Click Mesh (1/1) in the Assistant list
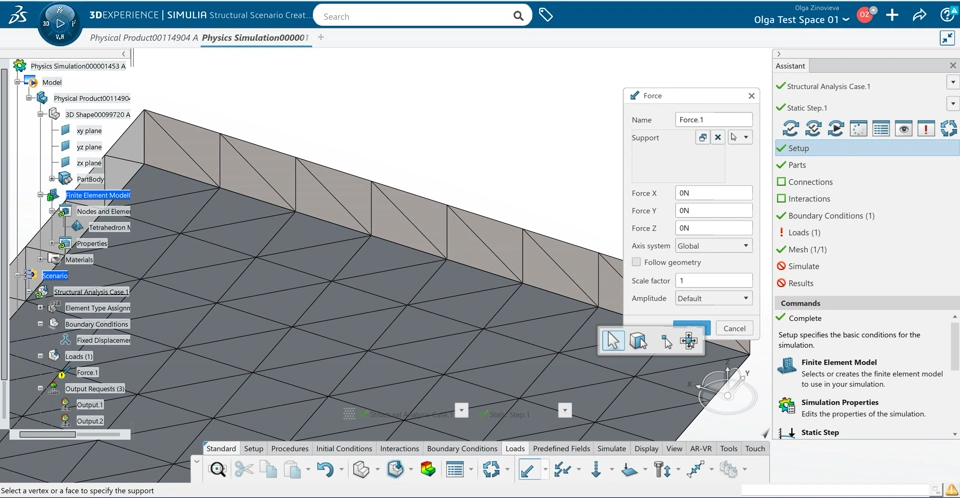 [x=807, y=249]
